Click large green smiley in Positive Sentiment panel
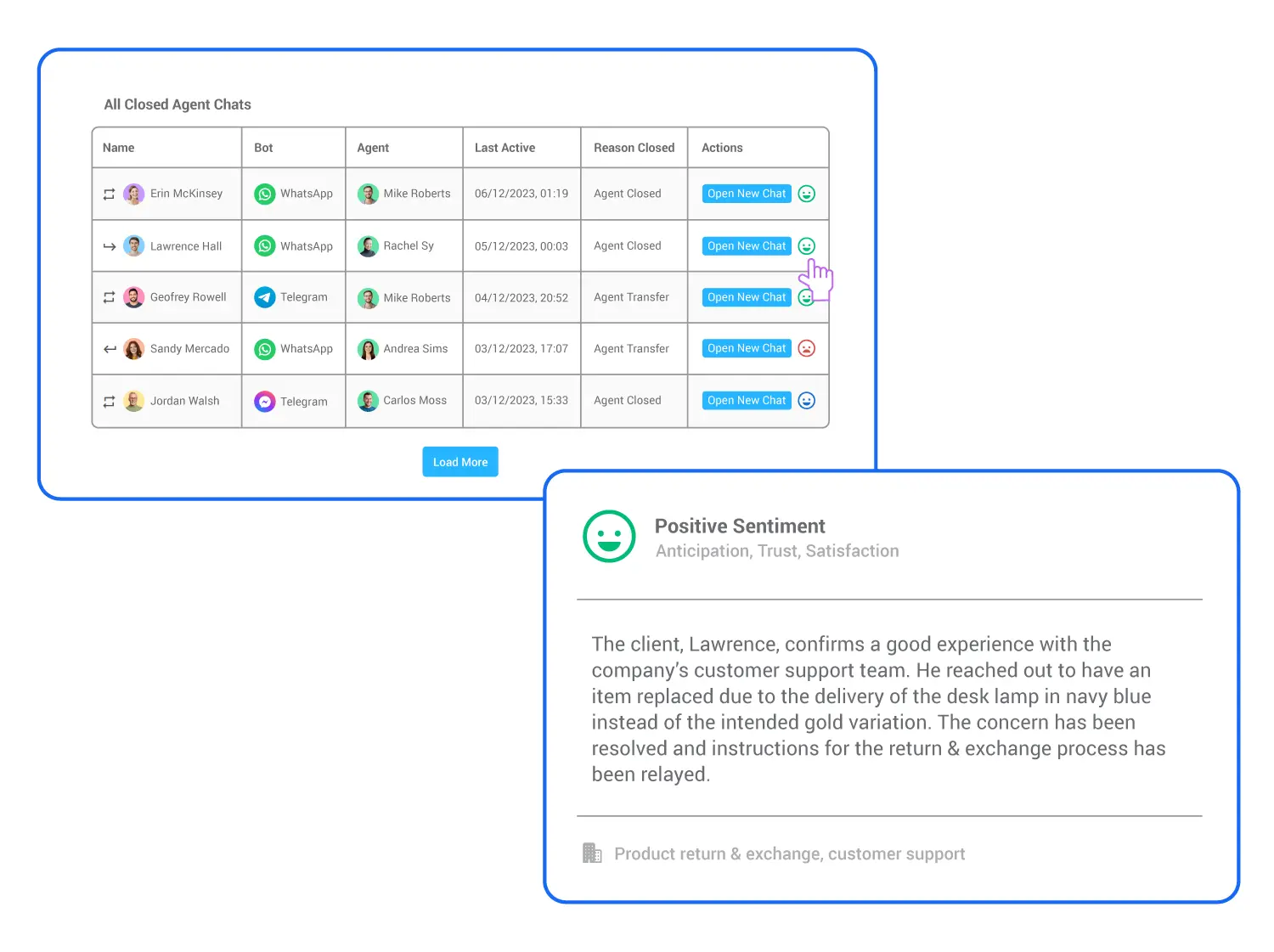Image resolution: width=1274 pixels, height=952 pixels. 609,537
